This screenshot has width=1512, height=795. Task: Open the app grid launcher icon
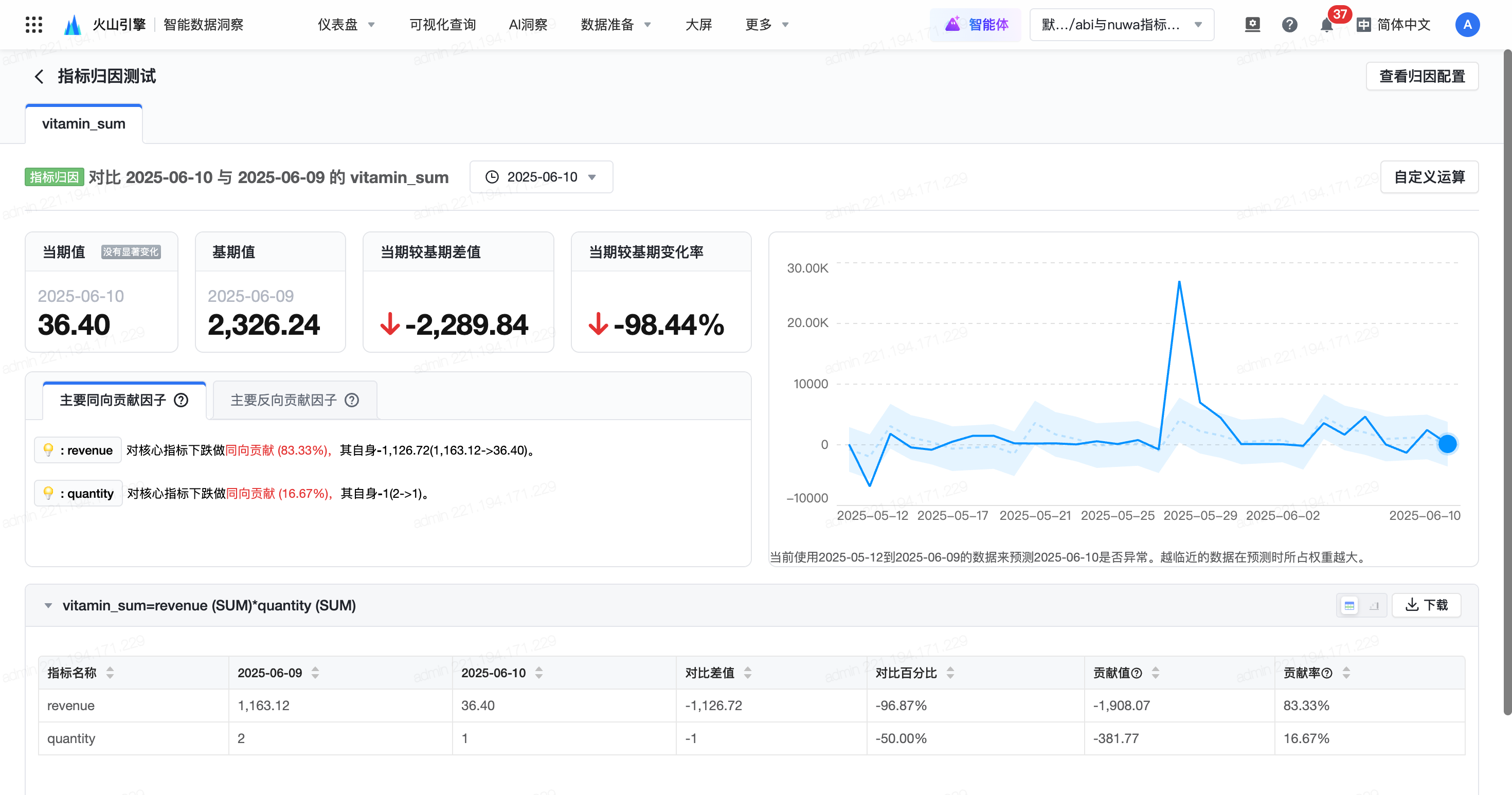pyautogui.click(x=34, y=25)
